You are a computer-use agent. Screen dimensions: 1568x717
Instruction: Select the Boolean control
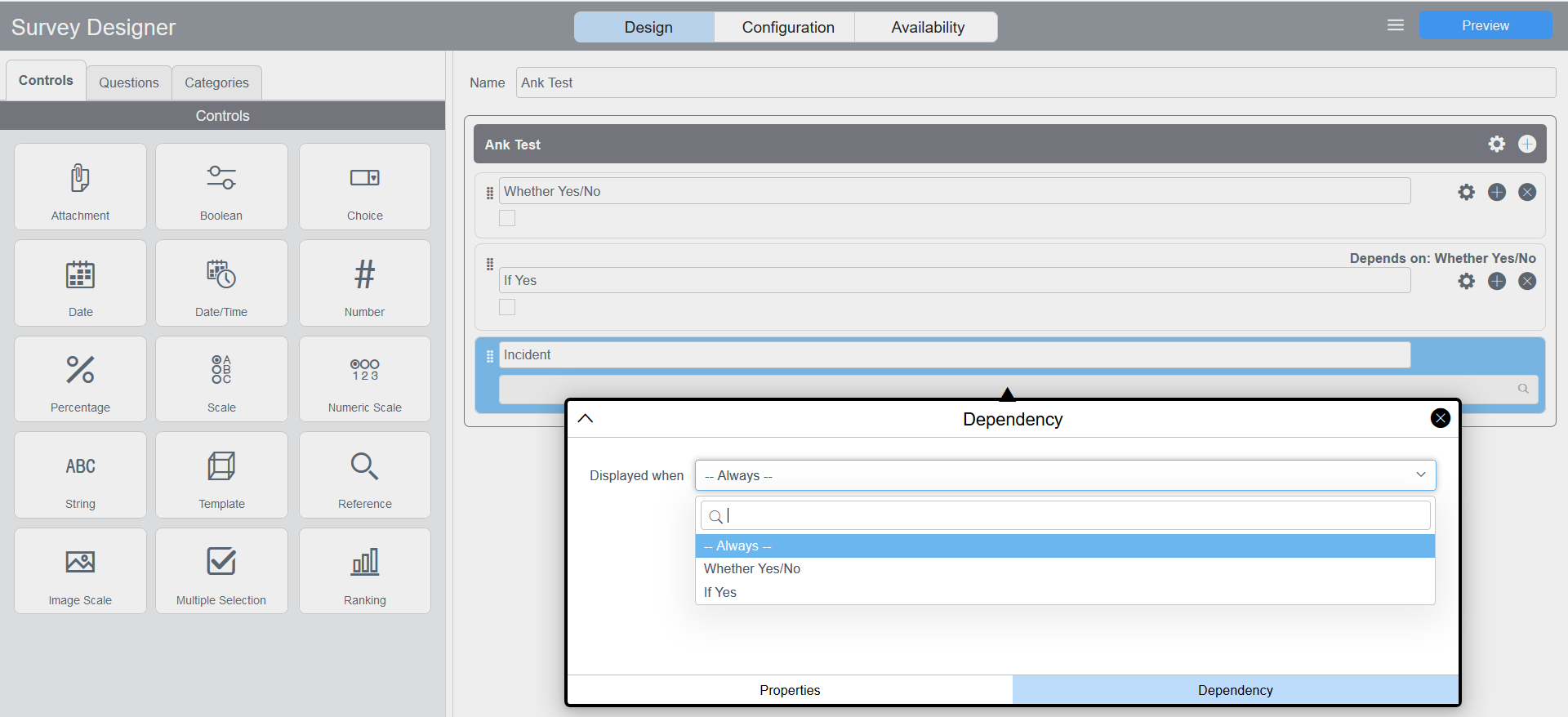pos(221,187)
